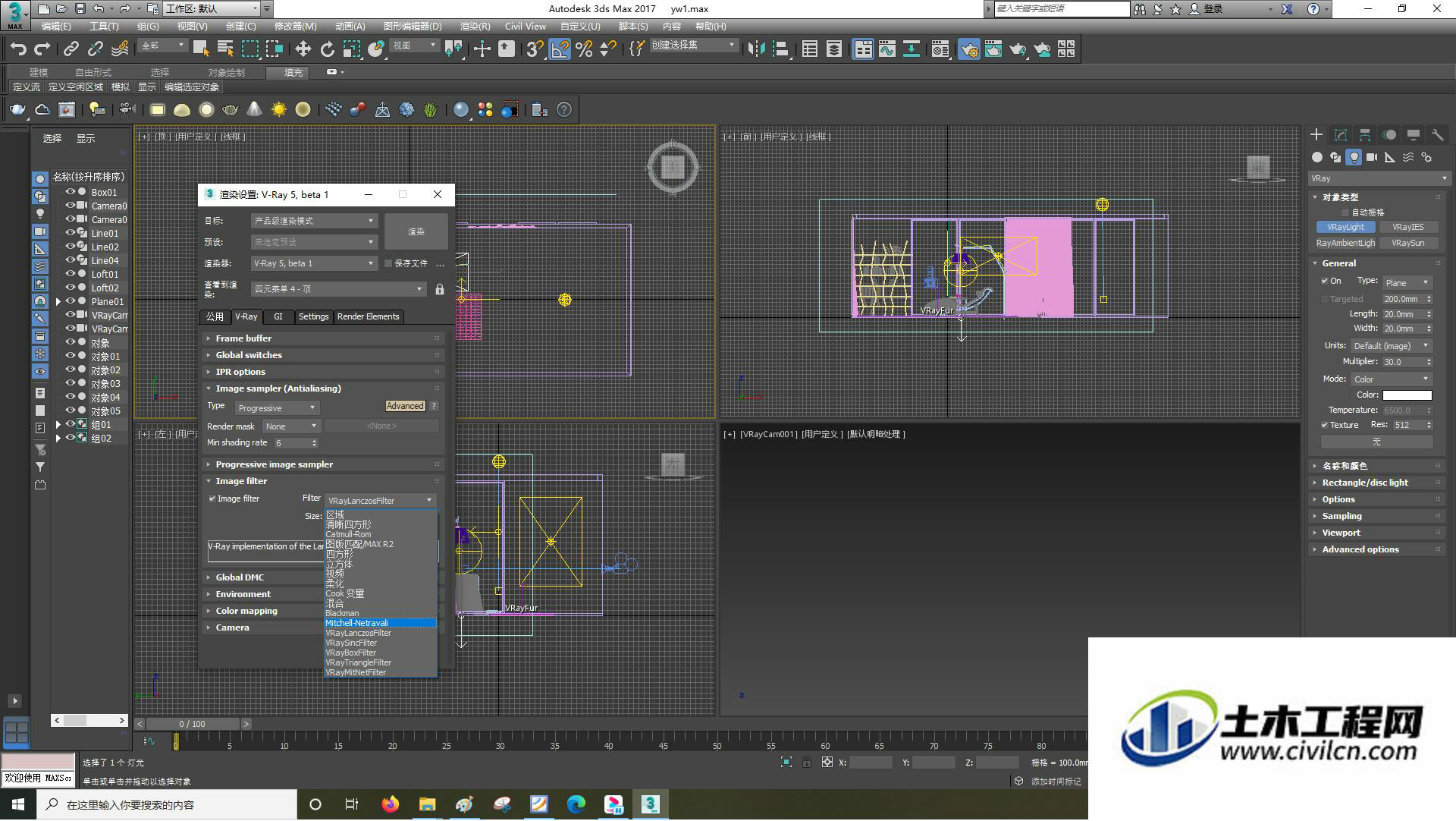Toggle visibility eye of Box01
The image size is (1456, 821).
[70, 192]
